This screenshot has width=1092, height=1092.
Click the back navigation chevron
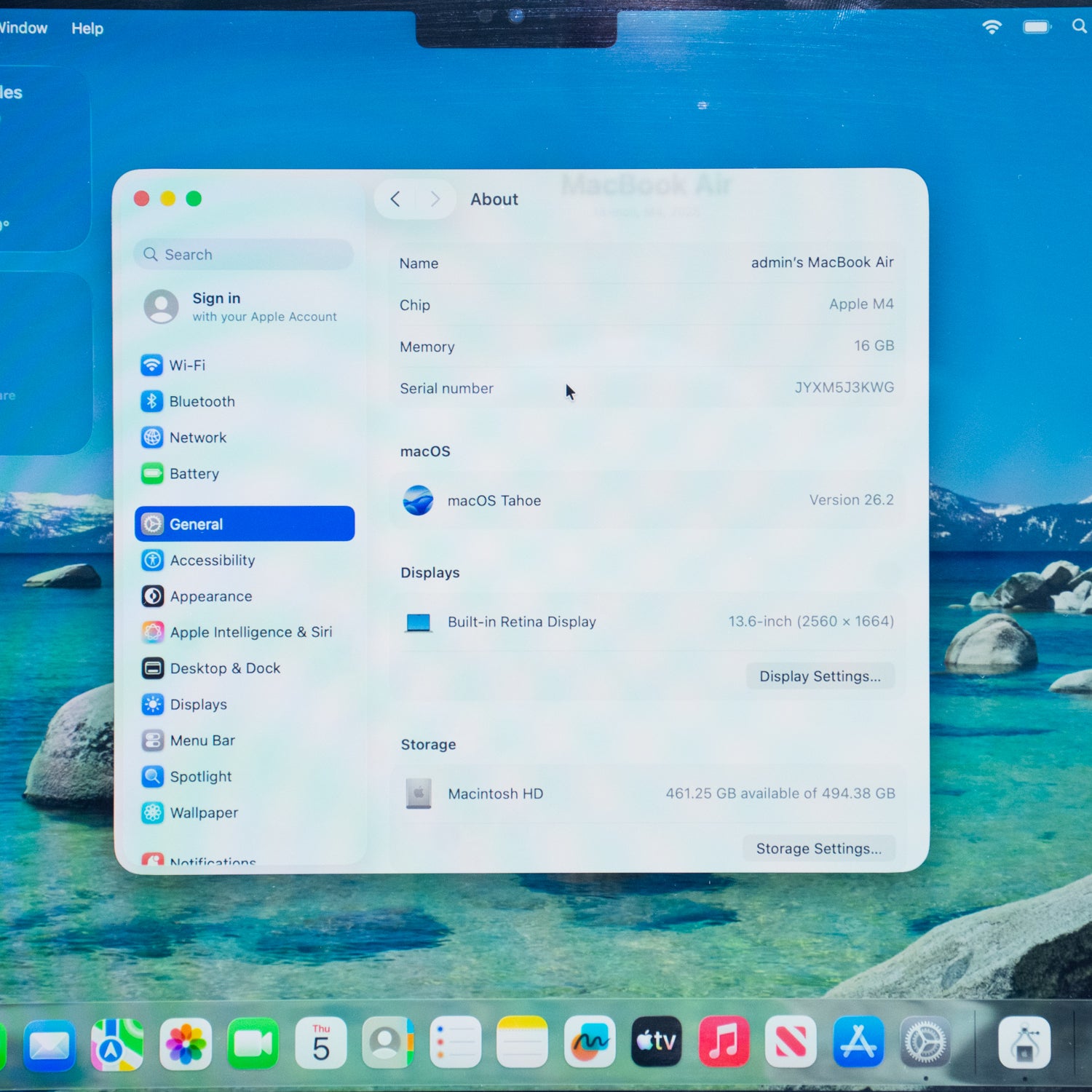[x=395, y=199]
